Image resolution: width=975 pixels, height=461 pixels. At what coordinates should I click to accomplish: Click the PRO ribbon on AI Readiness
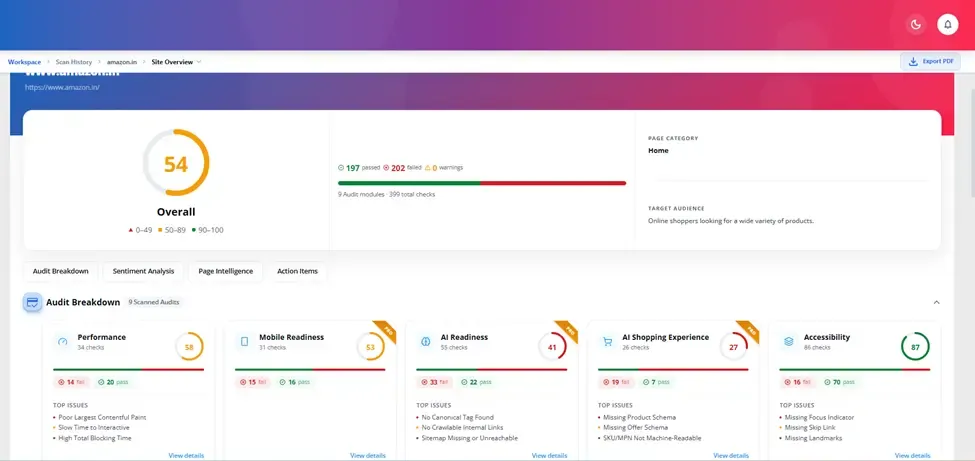(x=568, y=330)
